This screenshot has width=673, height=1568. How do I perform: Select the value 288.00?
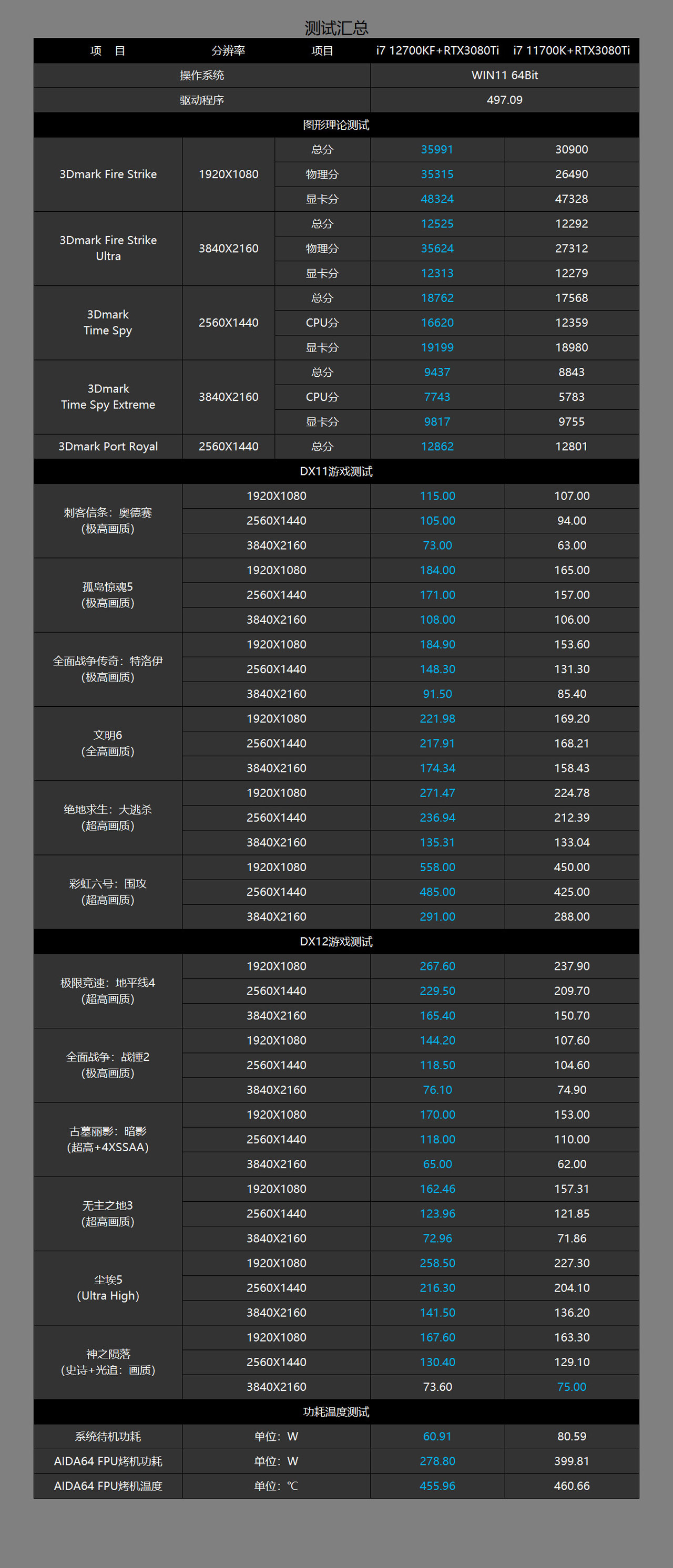coord(572,917)
